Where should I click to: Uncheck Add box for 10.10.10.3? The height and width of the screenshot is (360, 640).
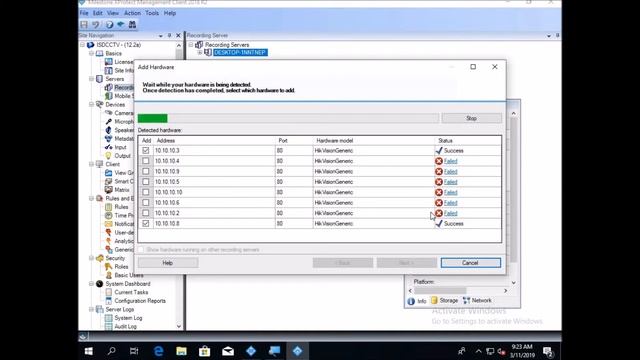point(146,151)
